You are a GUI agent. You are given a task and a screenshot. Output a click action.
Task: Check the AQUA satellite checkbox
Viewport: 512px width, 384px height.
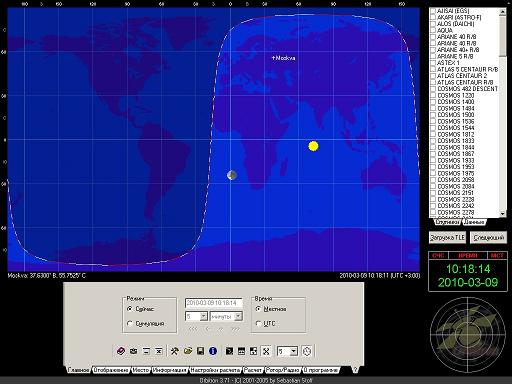click(433, 30)
